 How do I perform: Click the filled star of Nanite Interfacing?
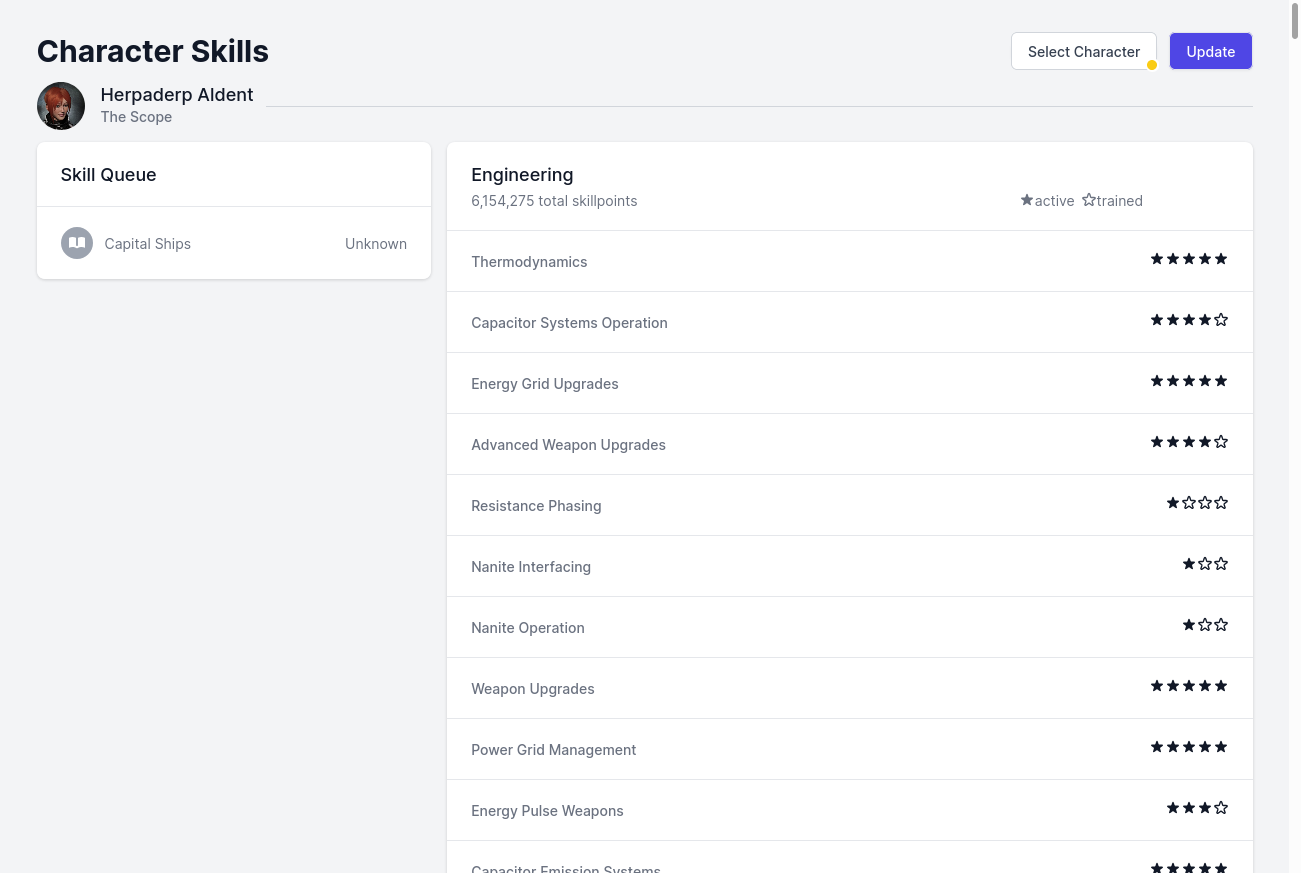1189,564
